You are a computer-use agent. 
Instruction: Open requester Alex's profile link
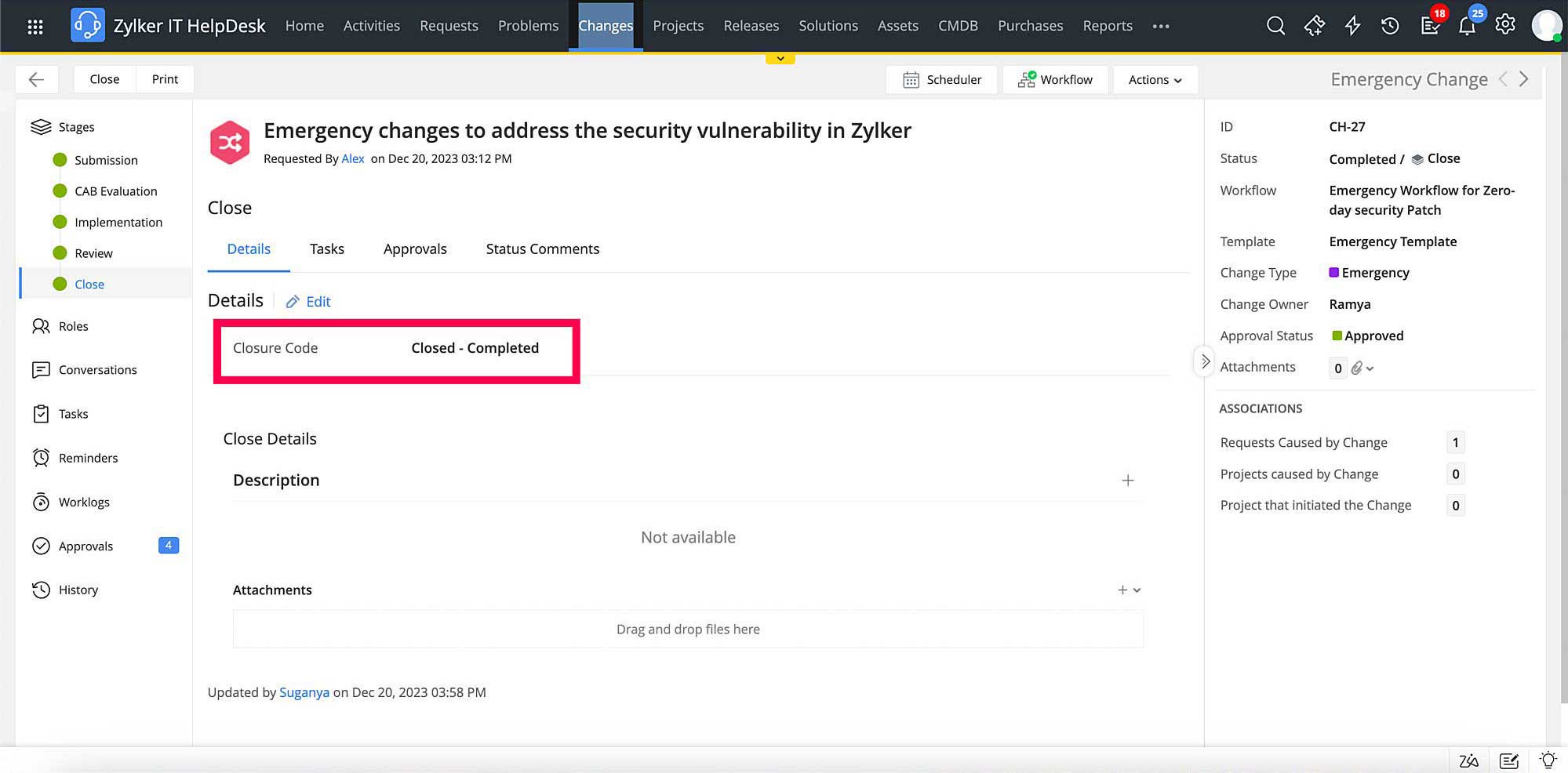pyautogui.click(x=353, y=159)
